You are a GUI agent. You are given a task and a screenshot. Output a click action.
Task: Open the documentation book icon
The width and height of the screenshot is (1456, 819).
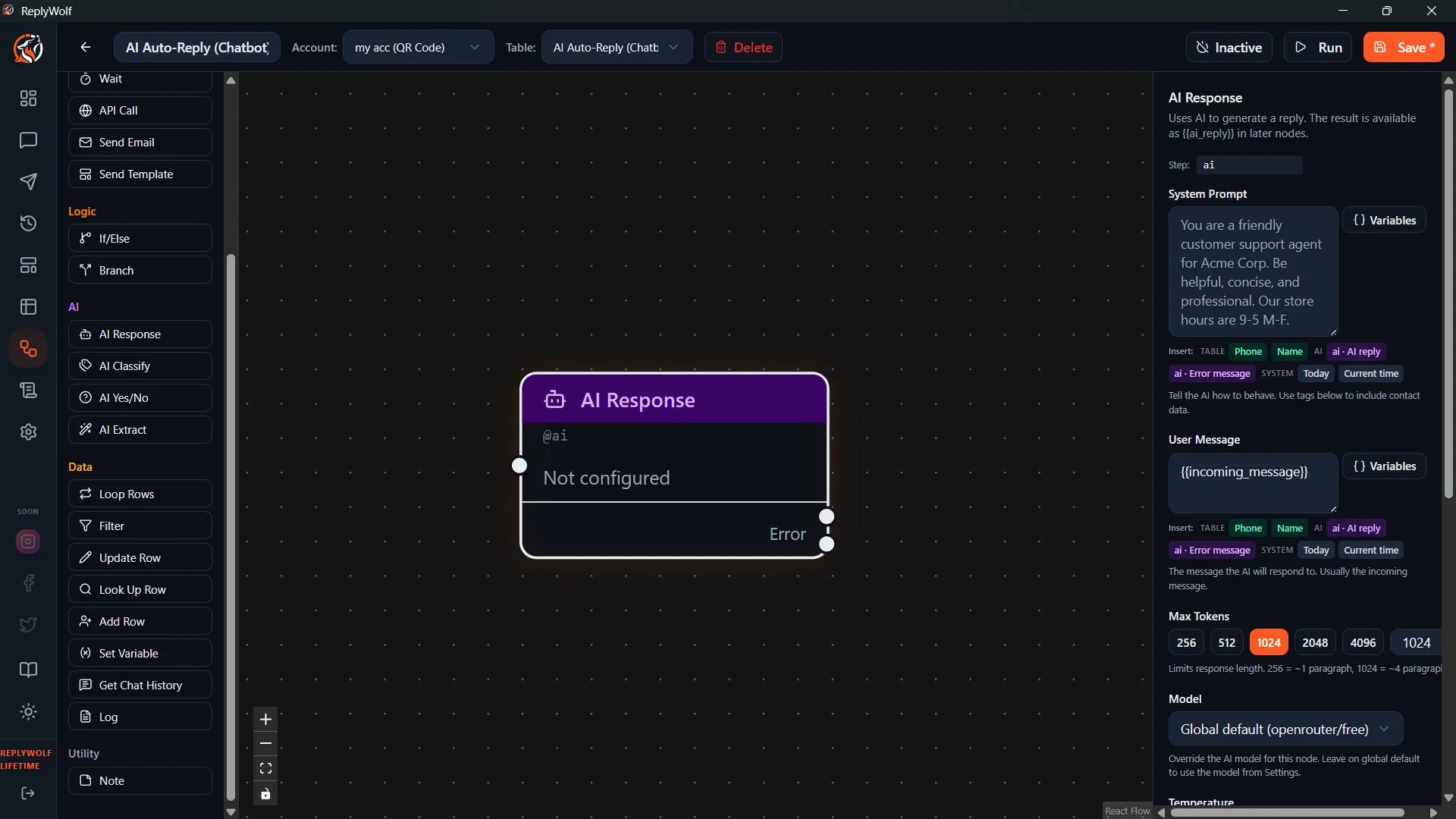pos(28,670)
